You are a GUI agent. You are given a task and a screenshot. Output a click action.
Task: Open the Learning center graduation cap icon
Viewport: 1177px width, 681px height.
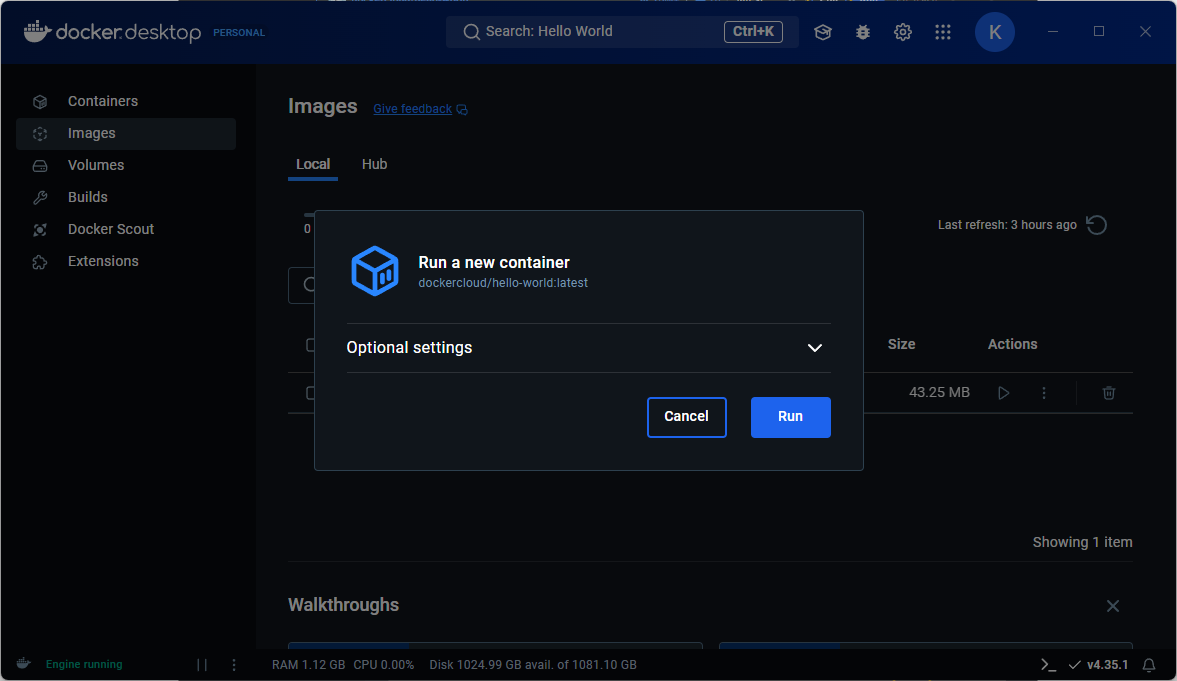pyautogui.click(x=823, y=32)
